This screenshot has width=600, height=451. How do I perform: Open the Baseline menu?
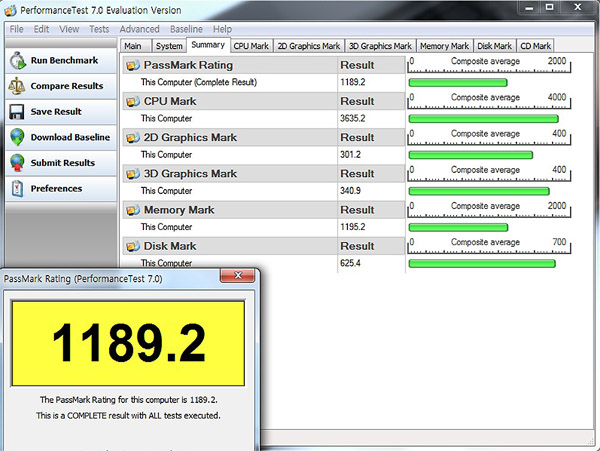pos(186,29)
